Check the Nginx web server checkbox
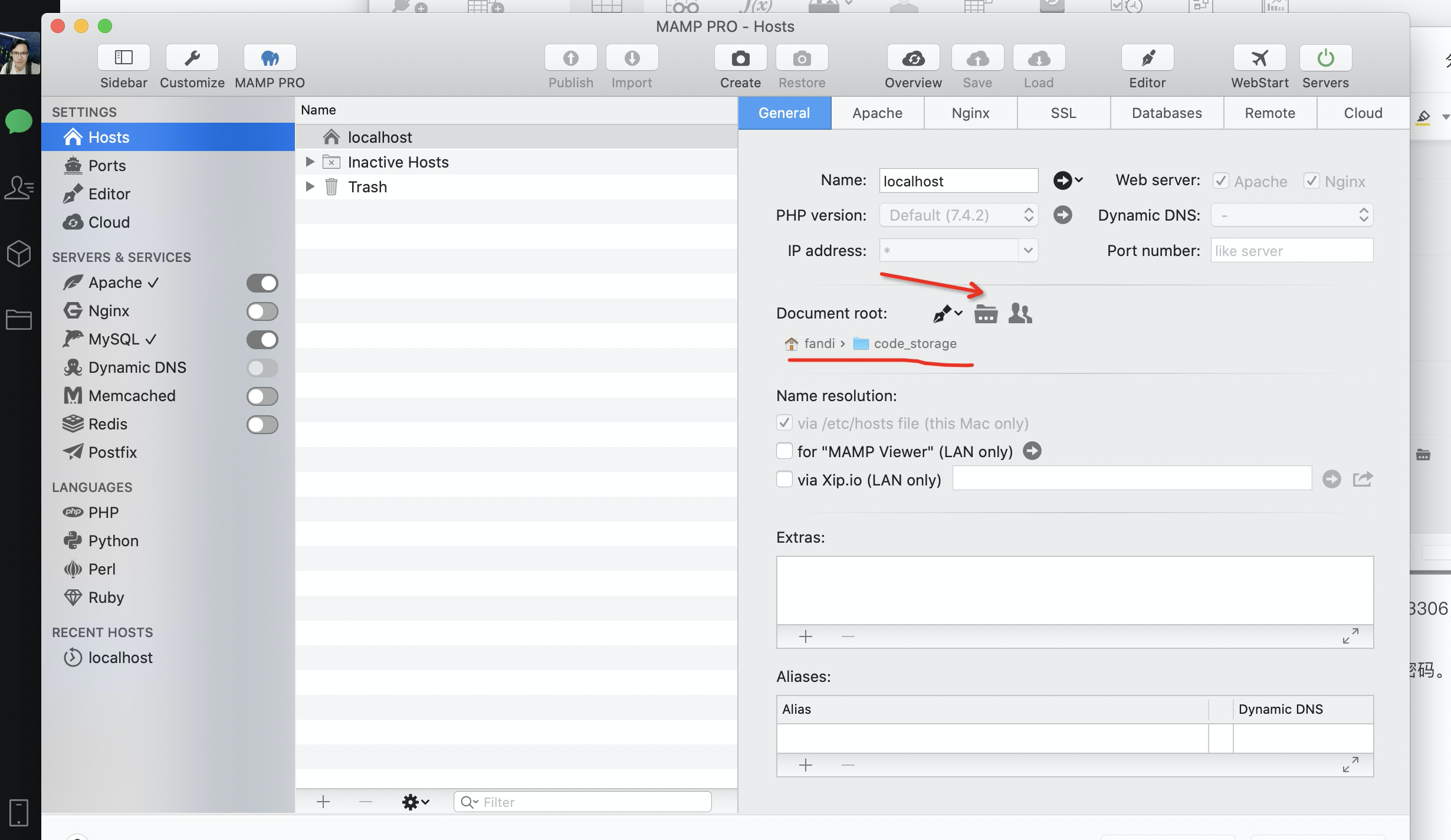 (1312, 181)
